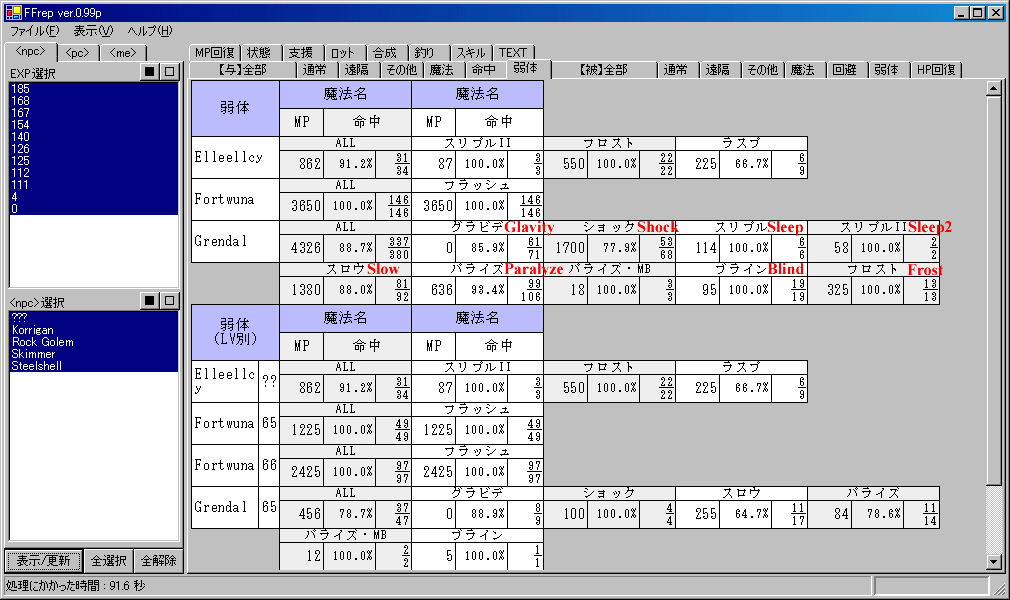Screen dimensions: 1010x600
Task: Open the ヘルプ(H) menu
Action: click(x=149, y=31)
